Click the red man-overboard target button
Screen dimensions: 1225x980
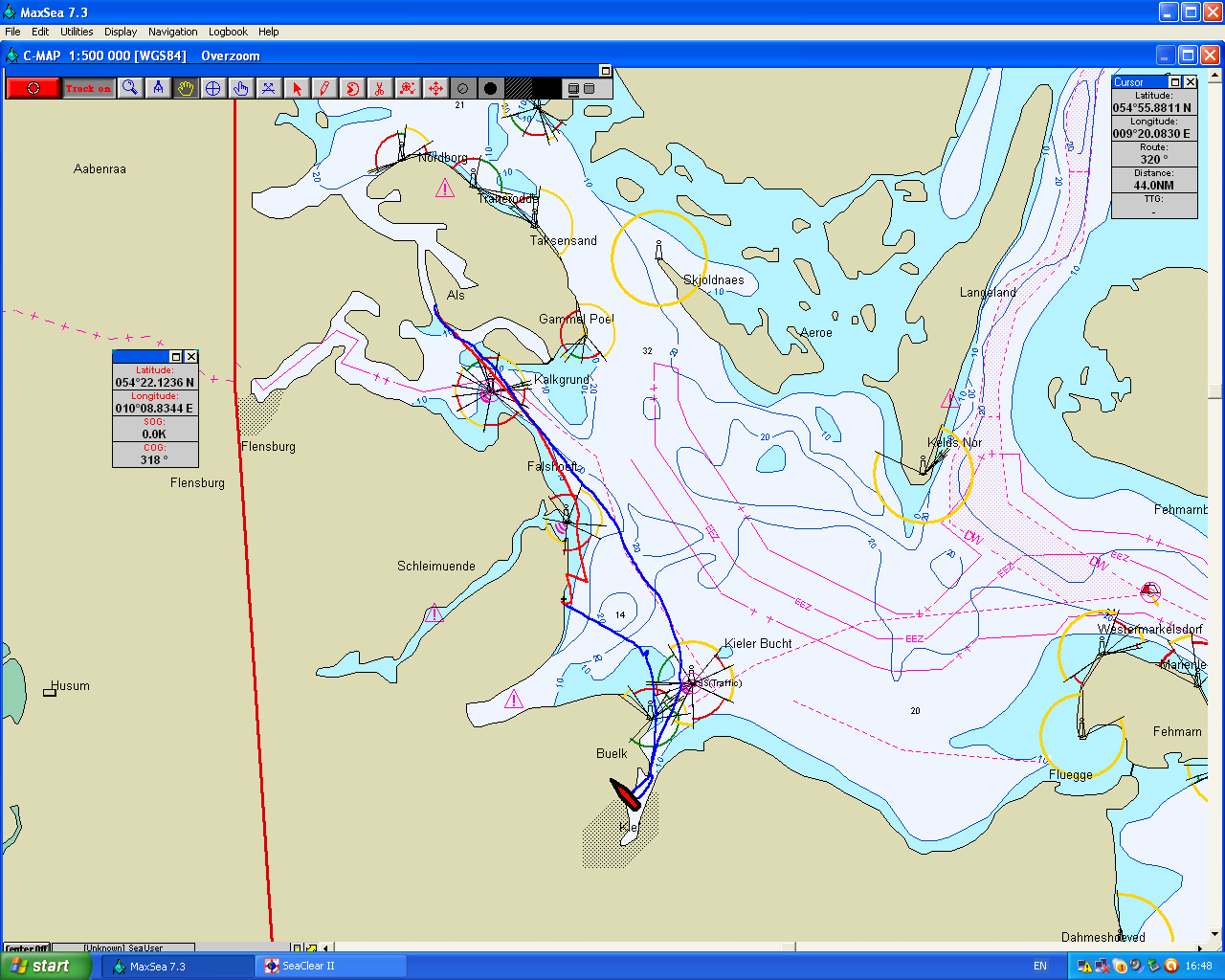pos(33,88)
